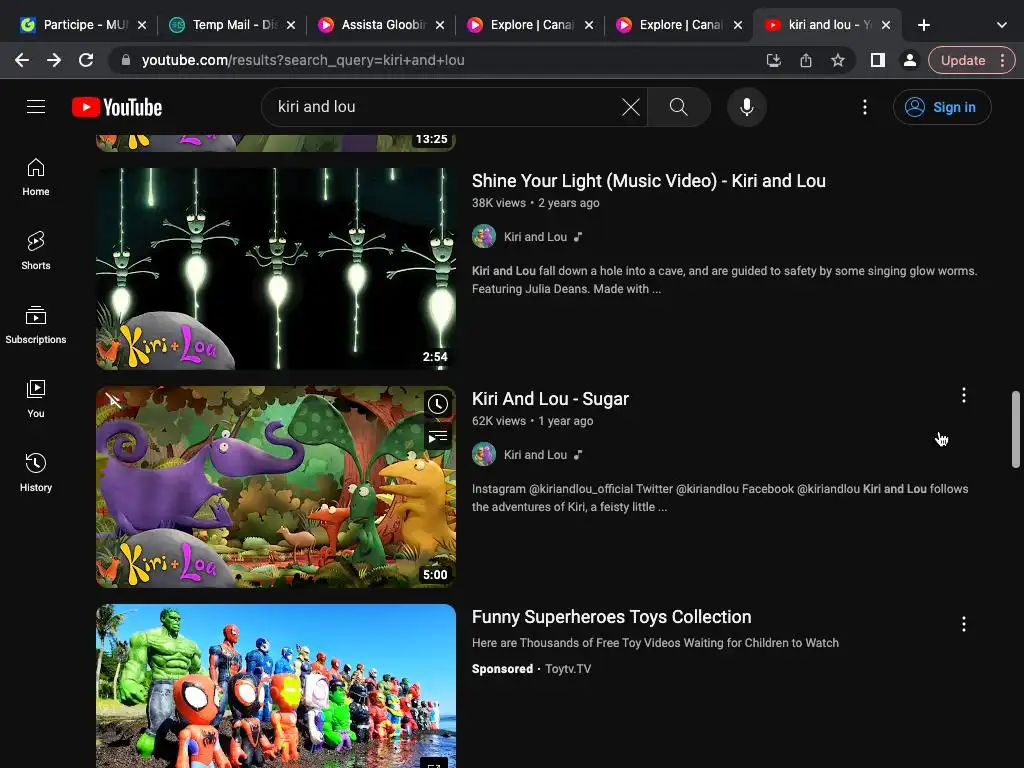Expand the tab search chevron
This screenshot has width=1024, height=768.
click(x=1001, y=25)
